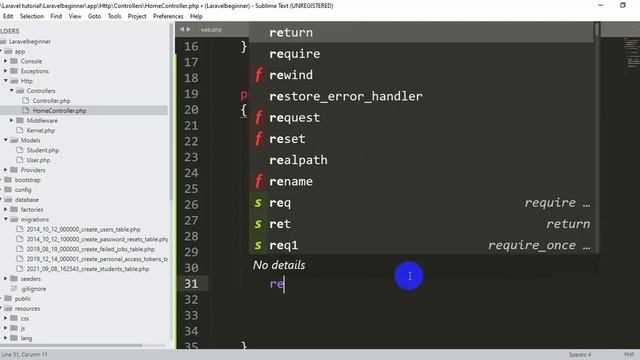
Task: Pick reset function suggestion
Action: coord(421,139)
